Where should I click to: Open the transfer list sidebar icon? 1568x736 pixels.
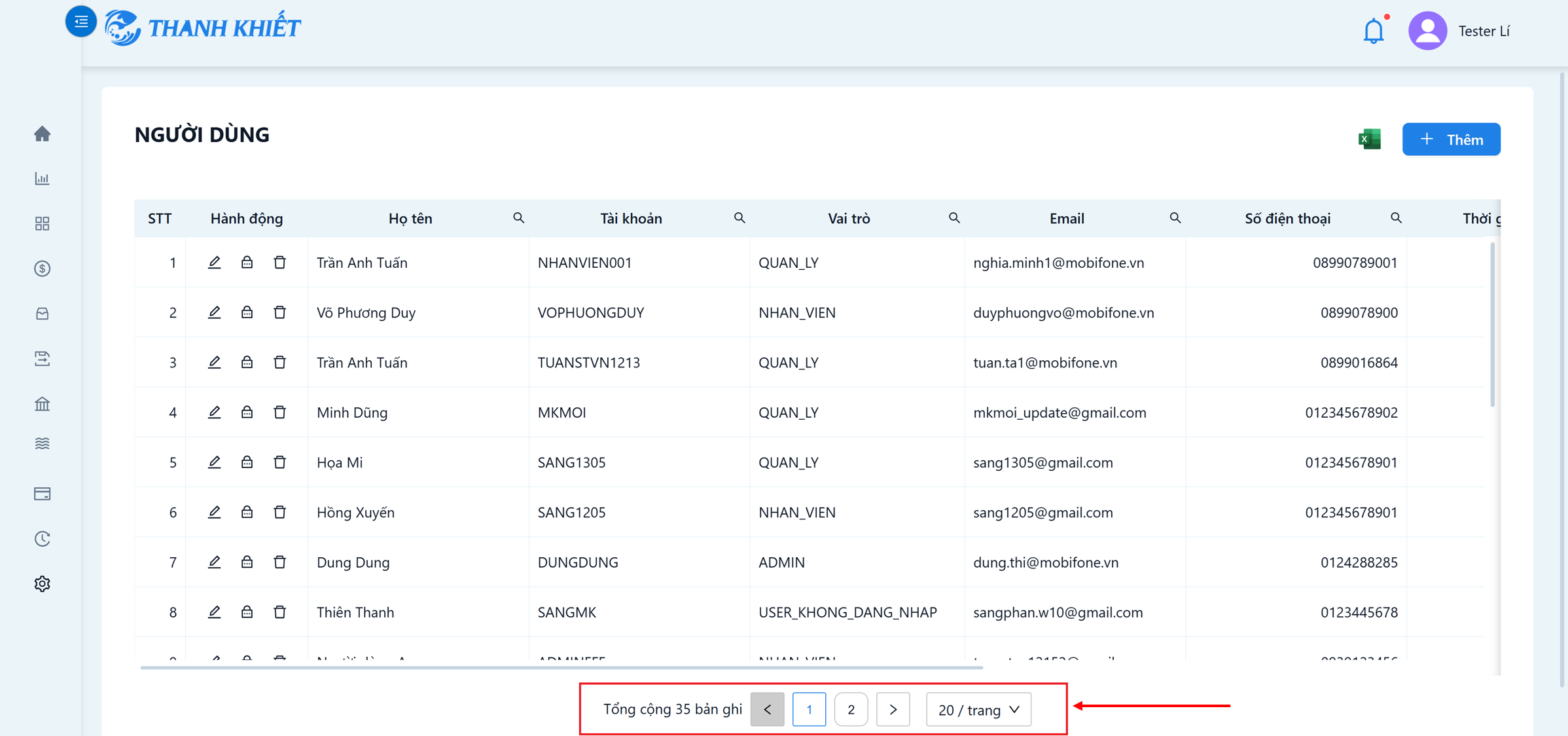coord(42,359)
